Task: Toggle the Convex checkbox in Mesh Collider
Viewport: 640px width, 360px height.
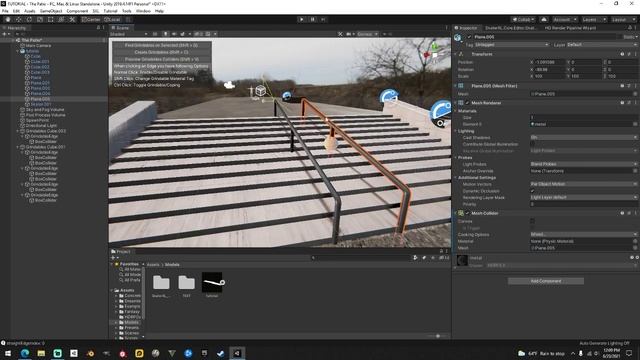Action: 533,221
